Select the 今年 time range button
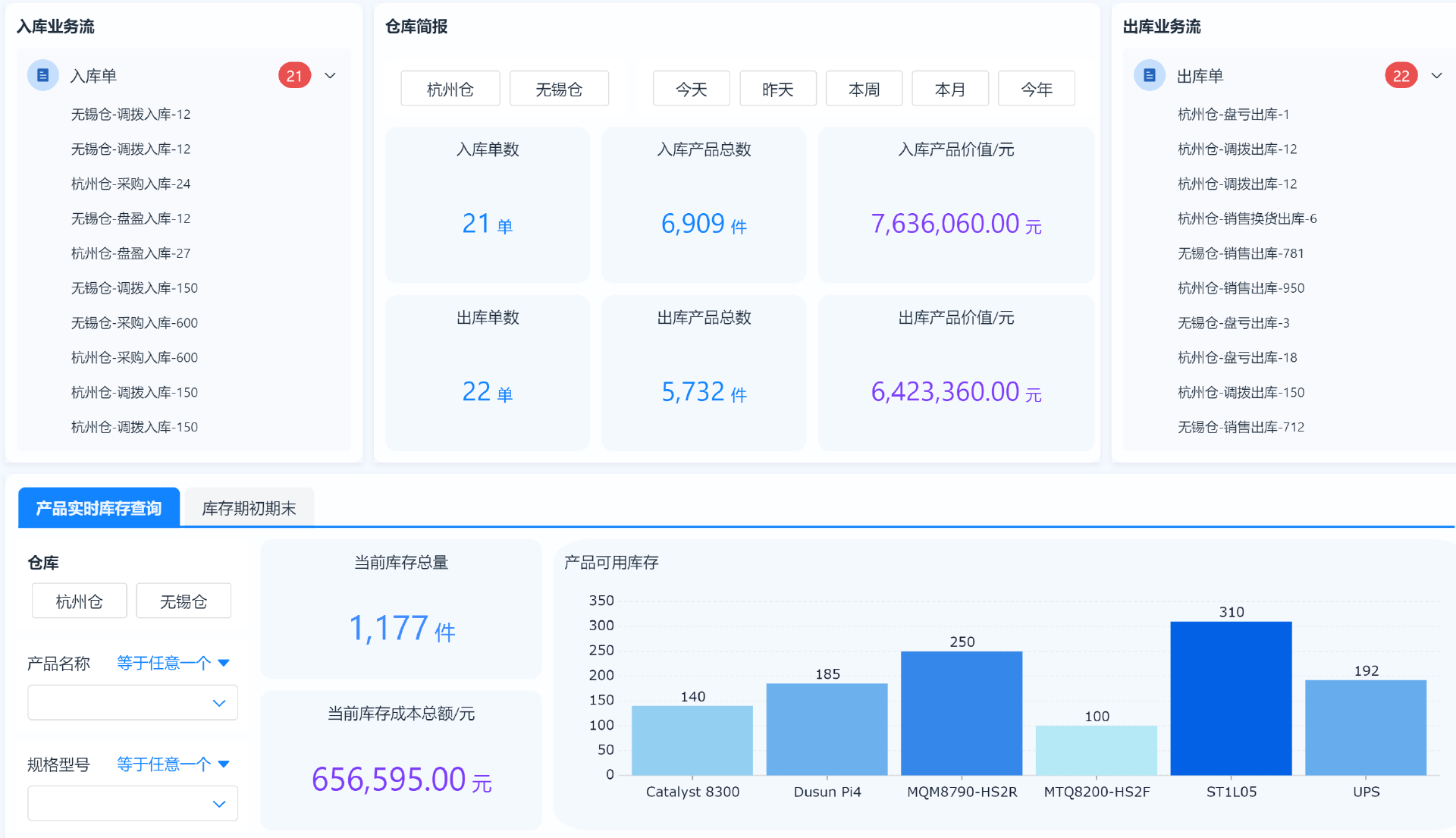This screenshot has width=1456, height=838. [x=1036, y=89]
